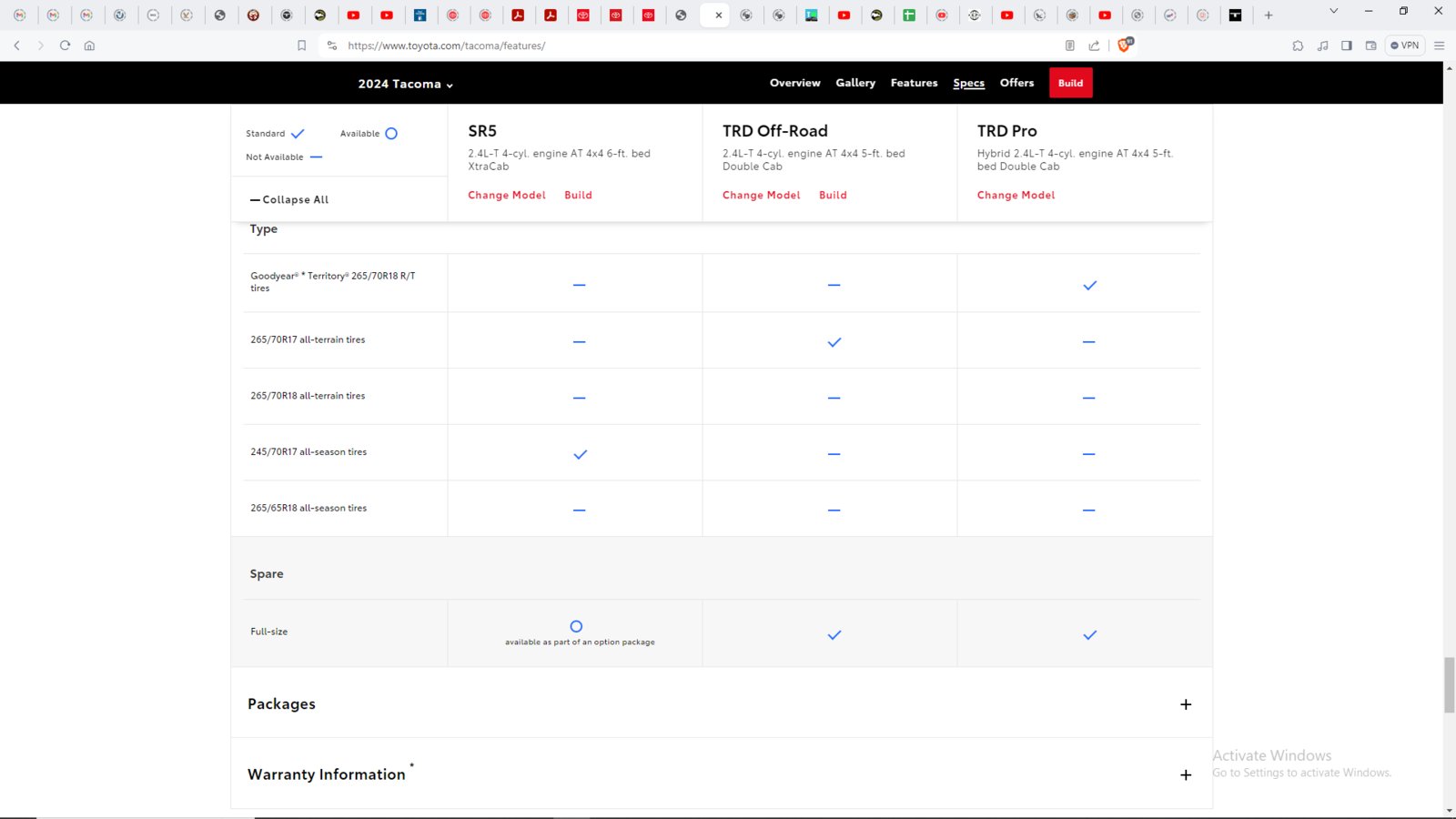1456x819 pixels.
Task: Minimize the browser window
Action: 1369,11
